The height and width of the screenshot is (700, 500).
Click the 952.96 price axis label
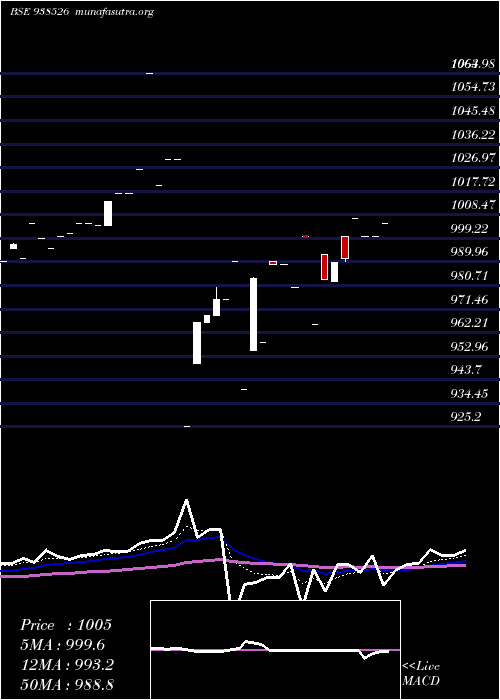(x=469, y=346)
